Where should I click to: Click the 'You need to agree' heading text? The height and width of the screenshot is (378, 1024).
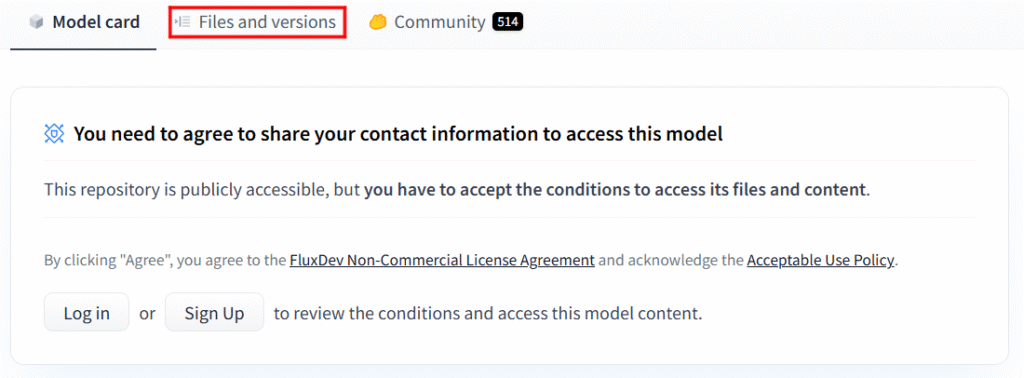coord(398,134)
